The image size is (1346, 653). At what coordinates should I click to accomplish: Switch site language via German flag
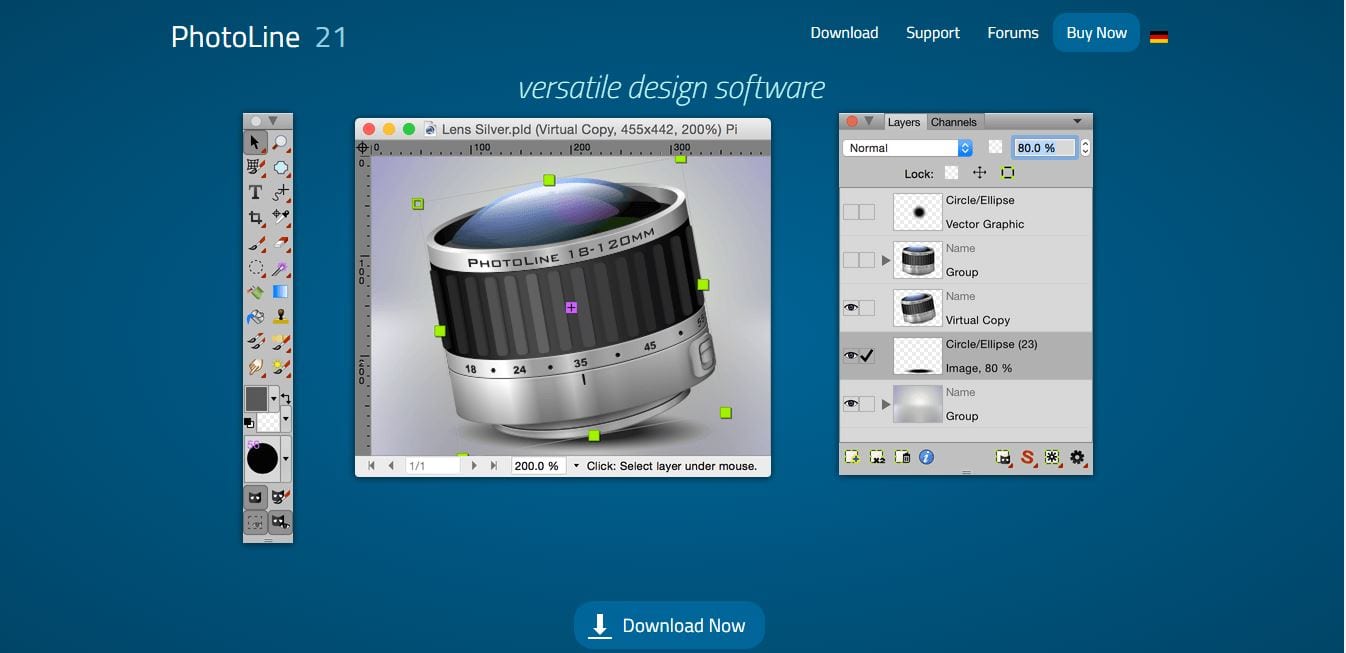[1159, 37]
